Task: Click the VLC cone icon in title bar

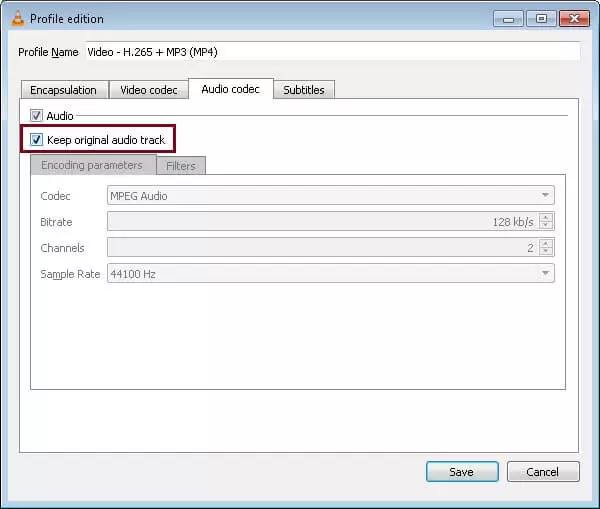Action: [x=18, y=18]
